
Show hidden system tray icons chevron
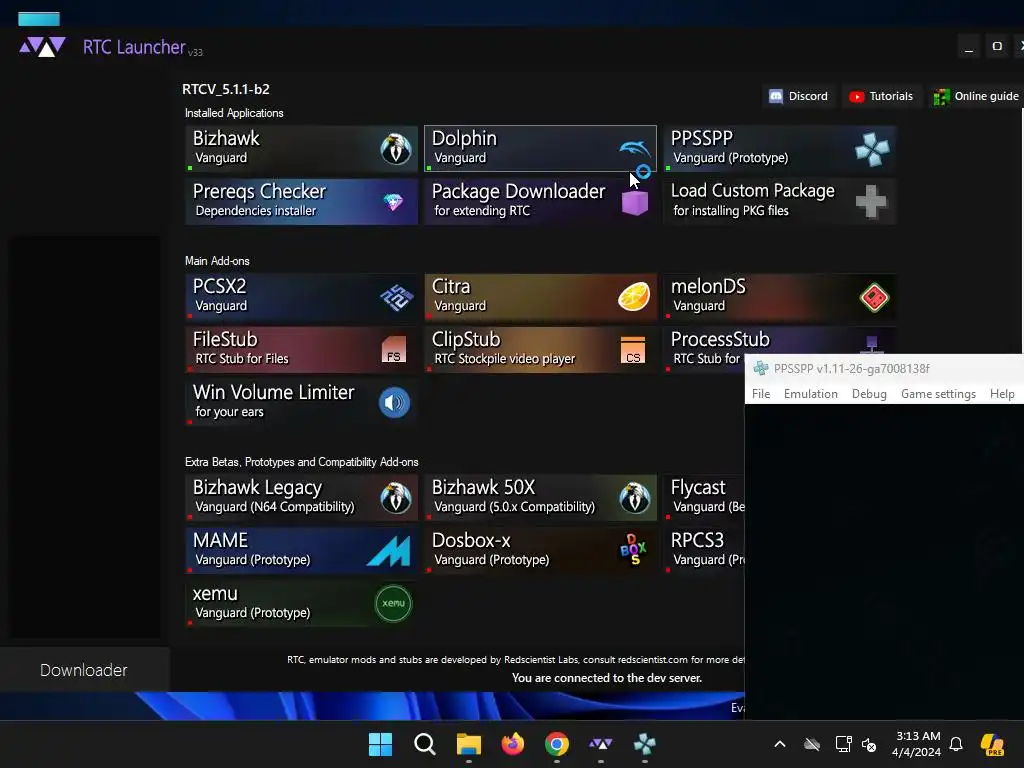click(x=780, y=744)
